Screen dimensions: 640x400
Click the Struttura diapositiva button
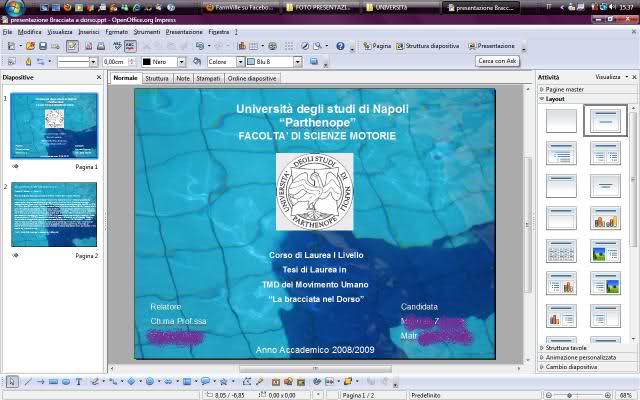(x=432, y=46)
